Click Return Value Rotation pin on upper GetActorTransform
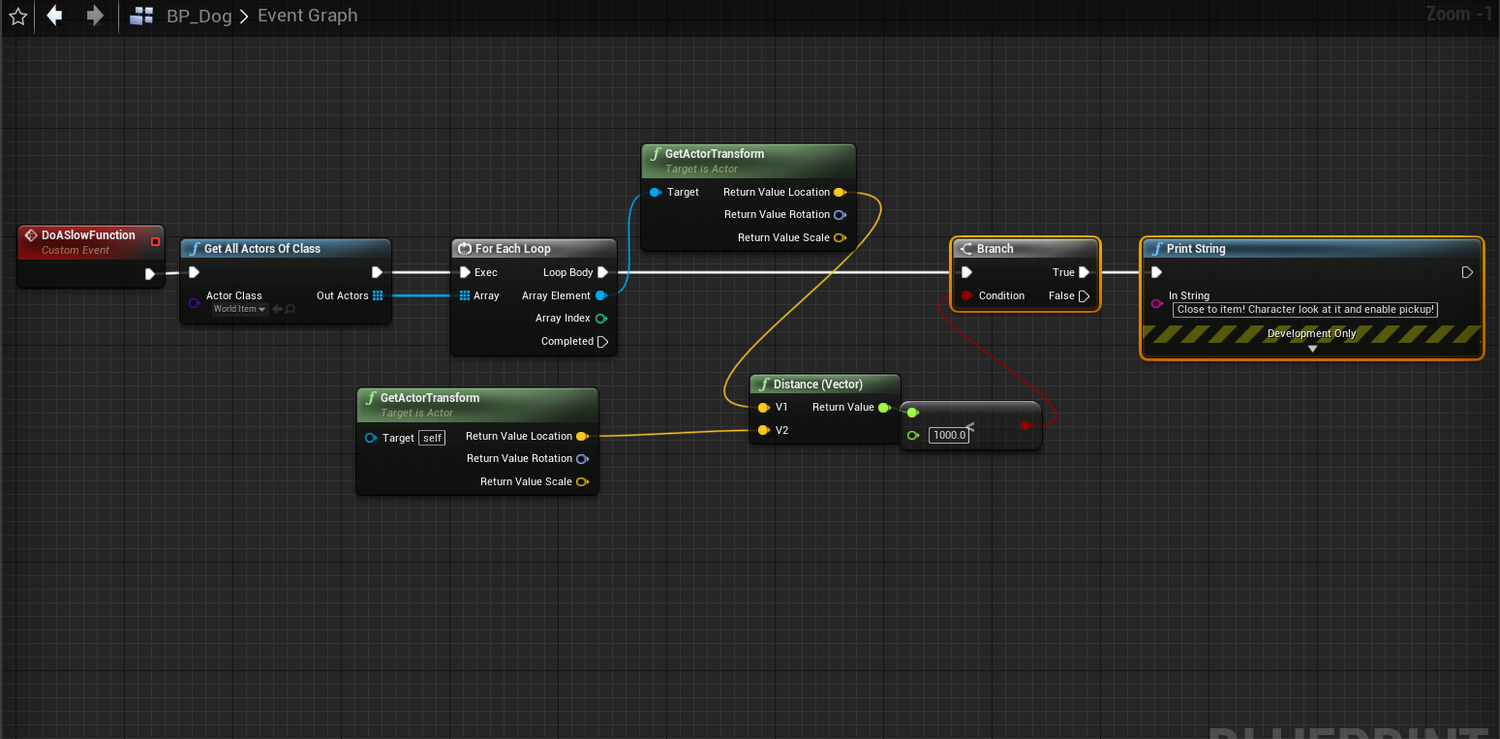Screen dimensions: 1500x739 [x=839, y=214]
